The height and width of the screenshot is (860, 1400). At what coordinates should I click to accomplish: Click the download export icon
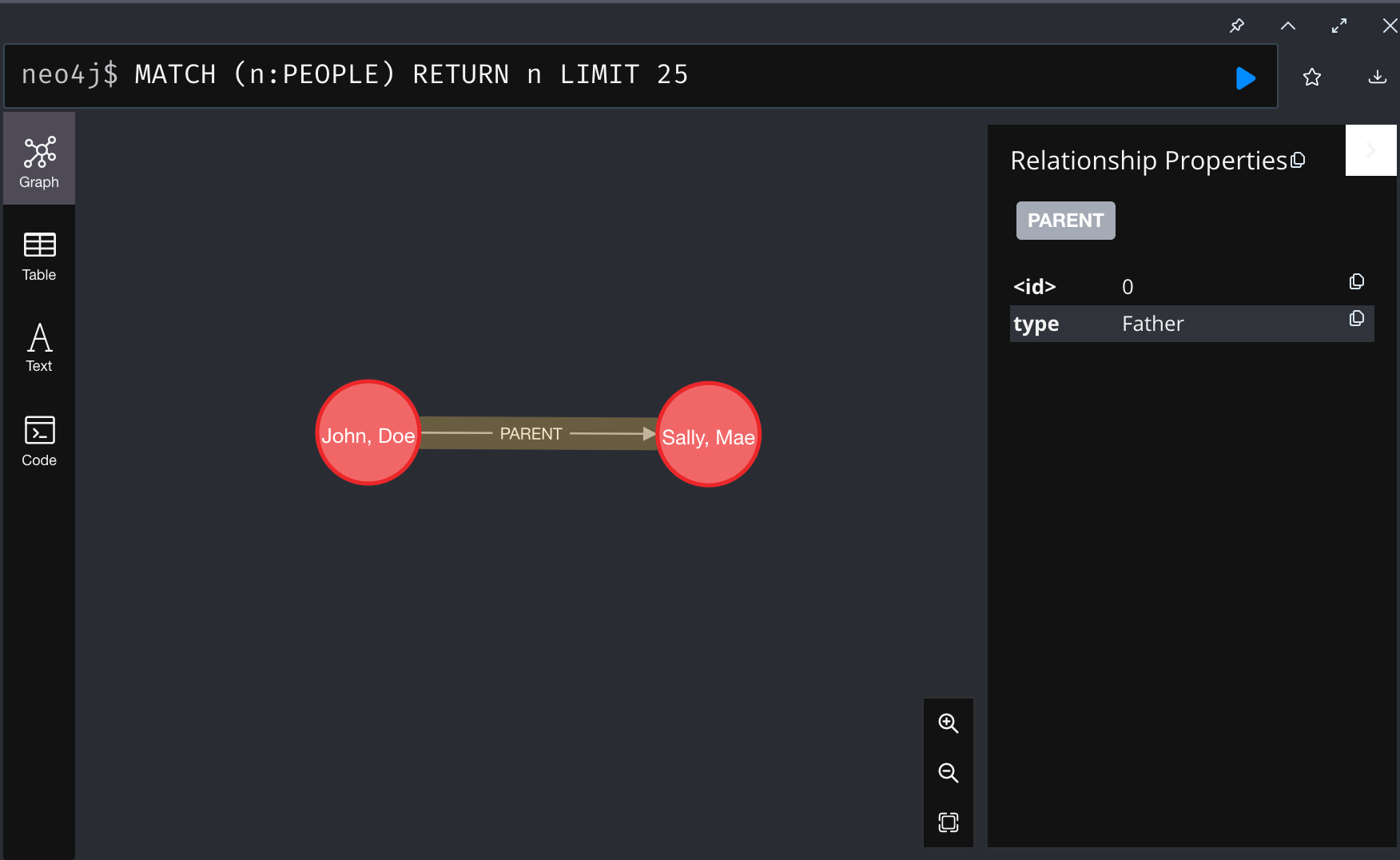[x=1377, y=78]
